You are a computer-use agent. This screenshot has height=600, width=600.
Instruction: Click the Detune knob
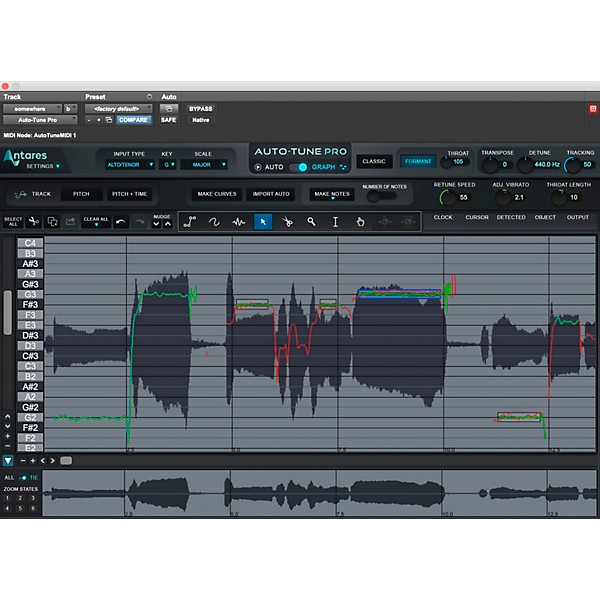pyautogui.click(x=525, y=165)
